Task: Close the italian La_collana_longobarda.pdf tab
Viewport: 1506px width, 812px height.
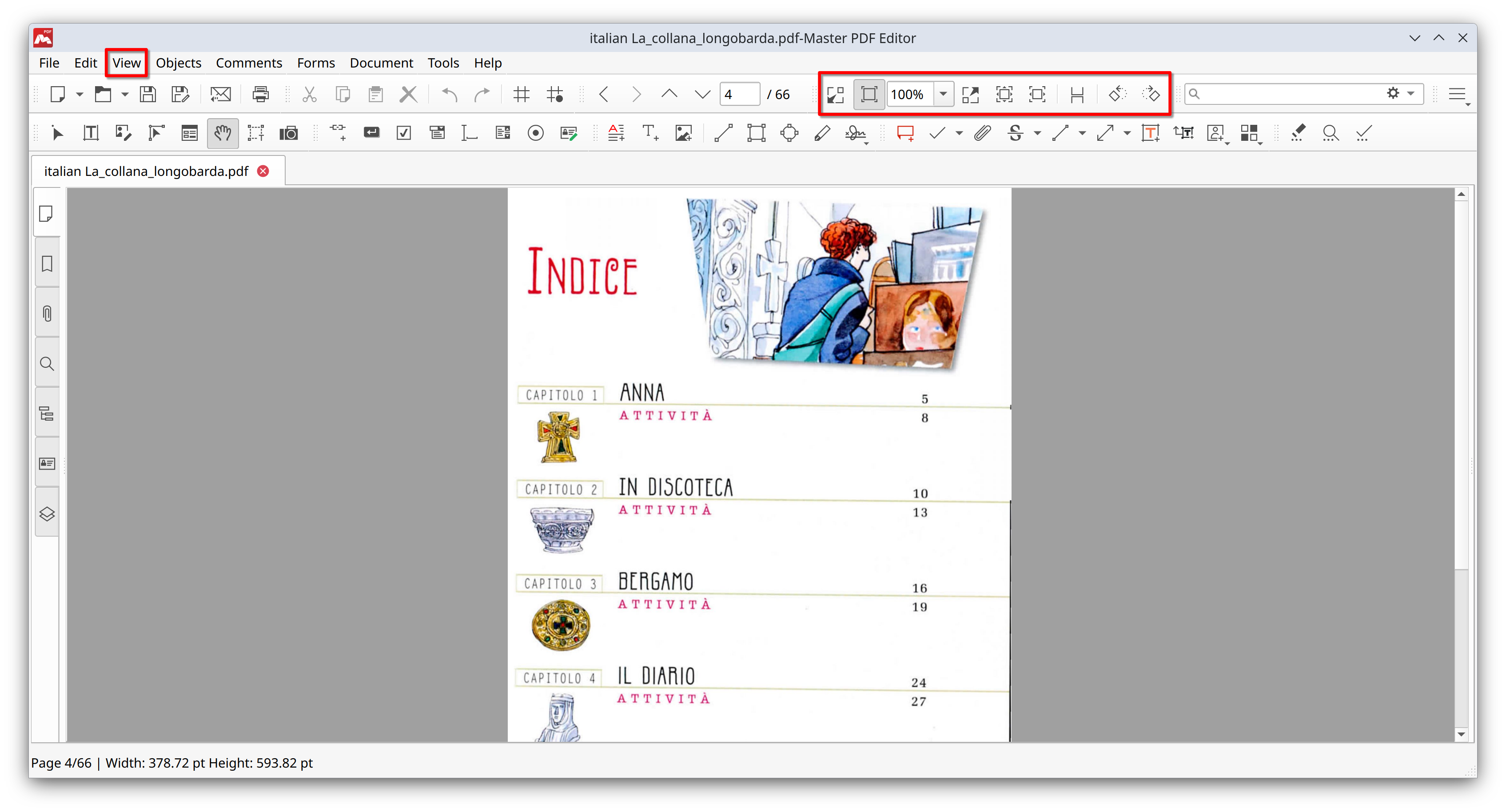Action: tap(264, 171)
